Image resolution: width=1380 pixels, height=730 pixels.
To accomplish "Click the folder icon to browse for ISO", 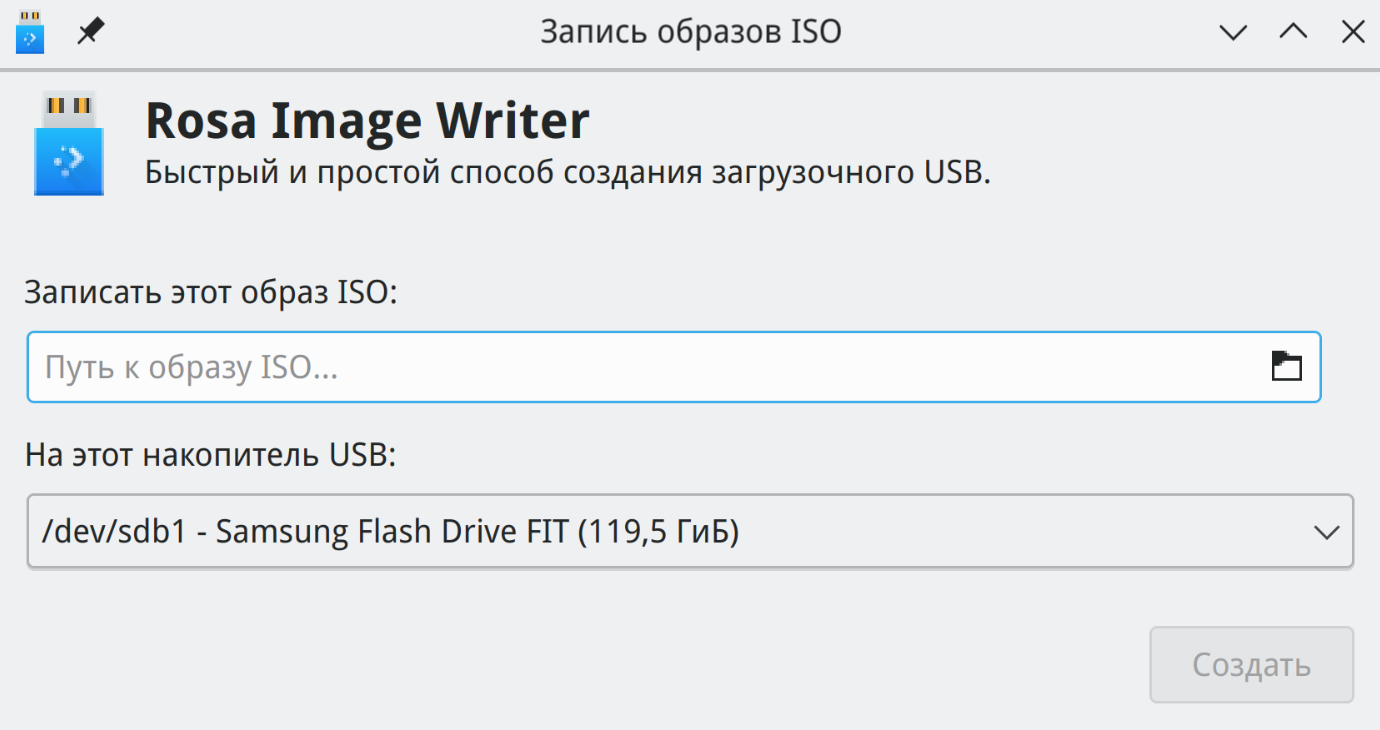I will 1286,367.
